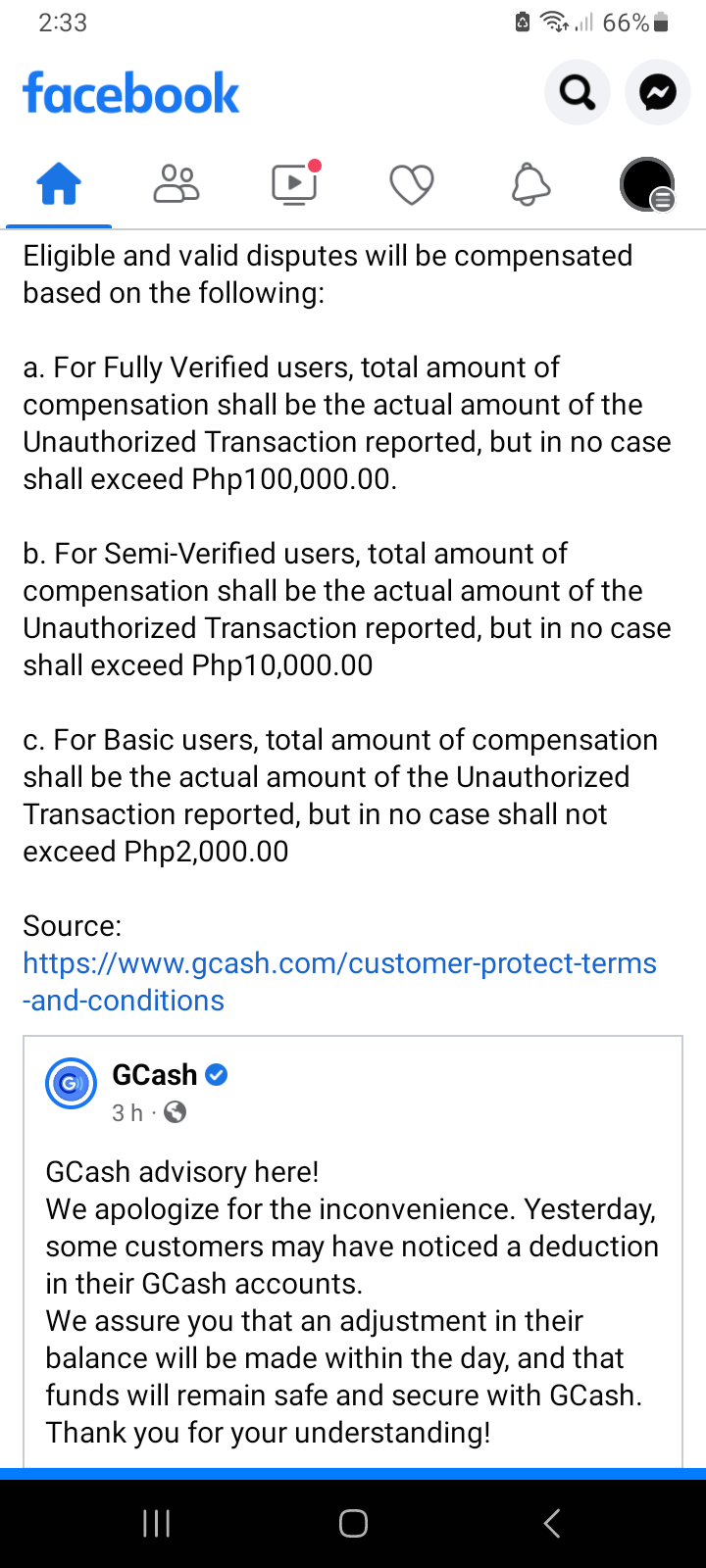Open the Friends tab icon
The image size is (706, 1568).
(176, 183)
